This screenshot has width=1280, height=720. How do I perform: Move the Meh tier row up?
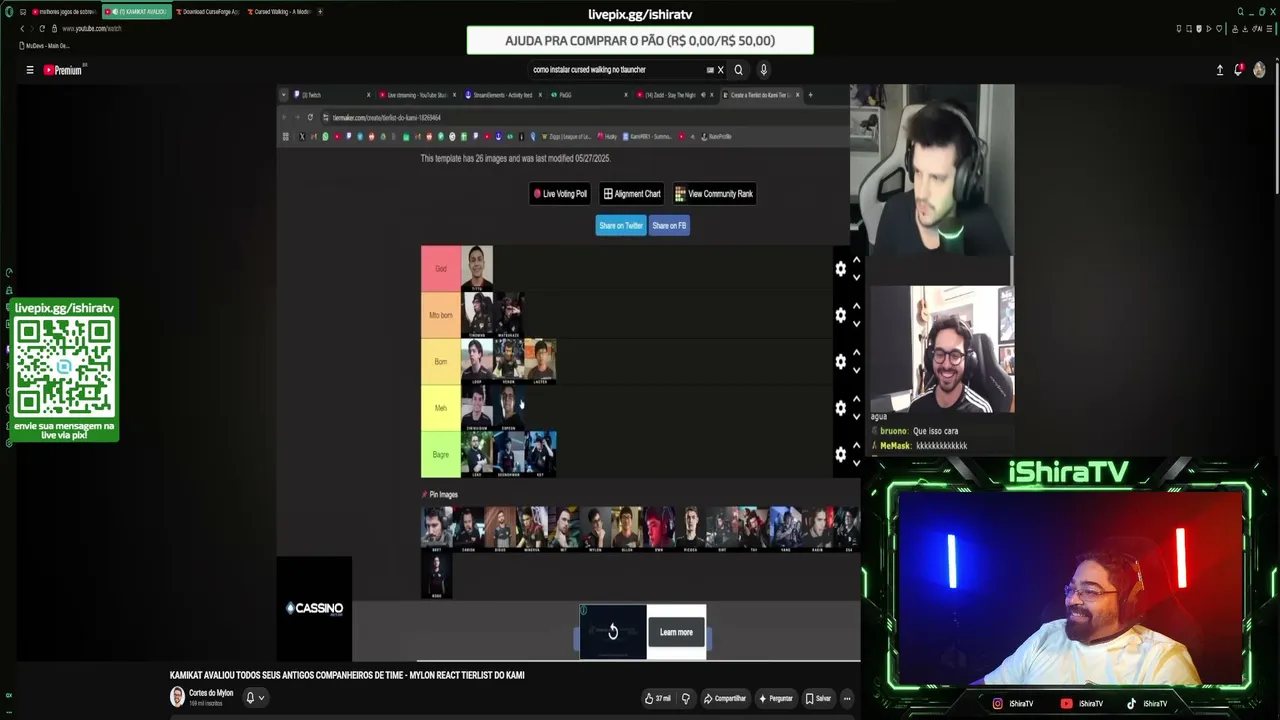(x=856, y=399)
